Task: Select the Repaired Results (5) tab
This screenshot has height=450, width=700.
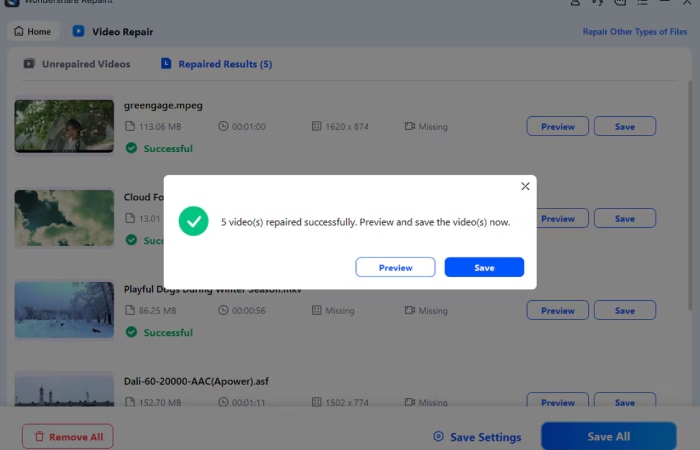Action: click(217, 64)
